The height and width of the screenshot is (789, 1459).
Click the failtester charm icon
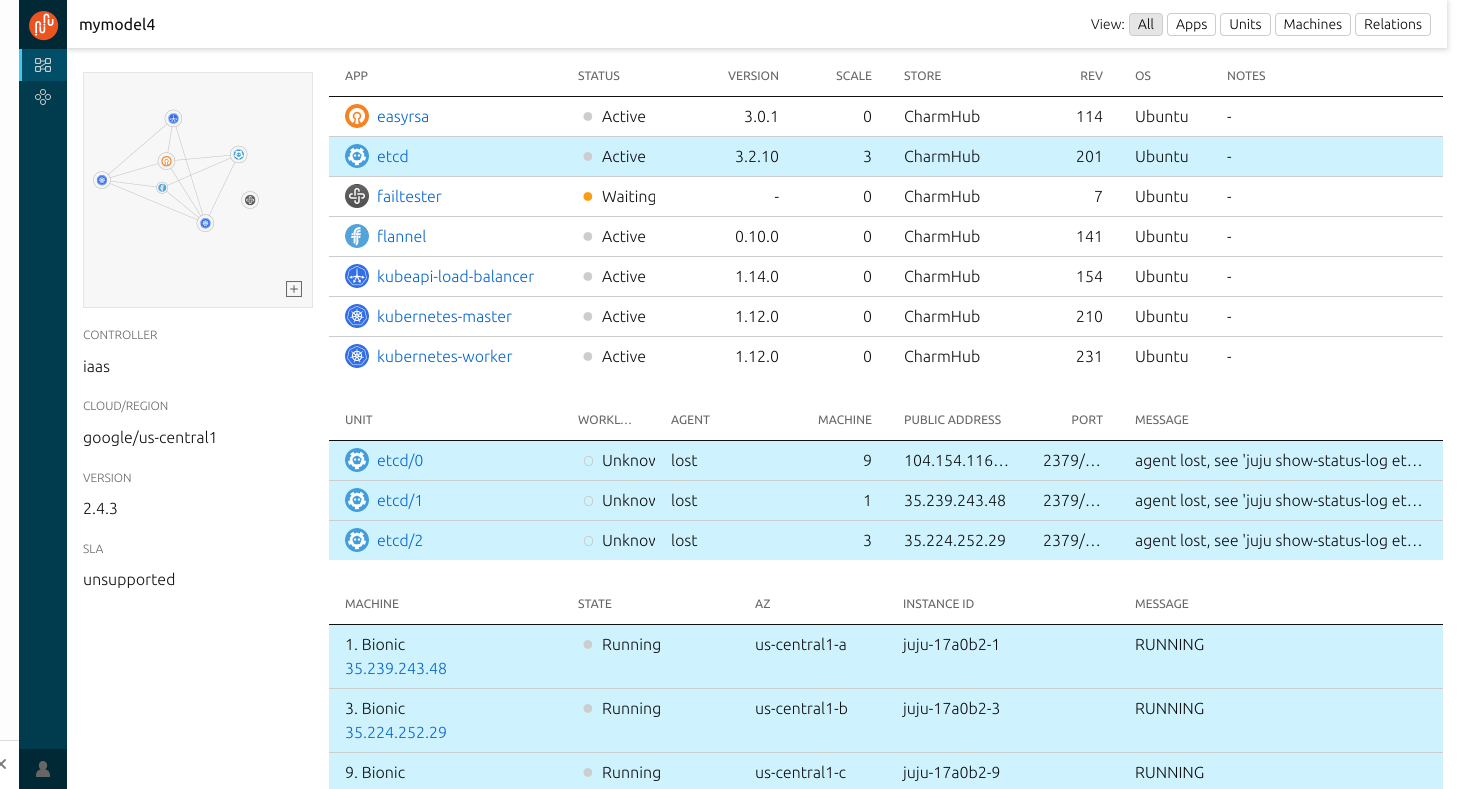coord(357,196)
